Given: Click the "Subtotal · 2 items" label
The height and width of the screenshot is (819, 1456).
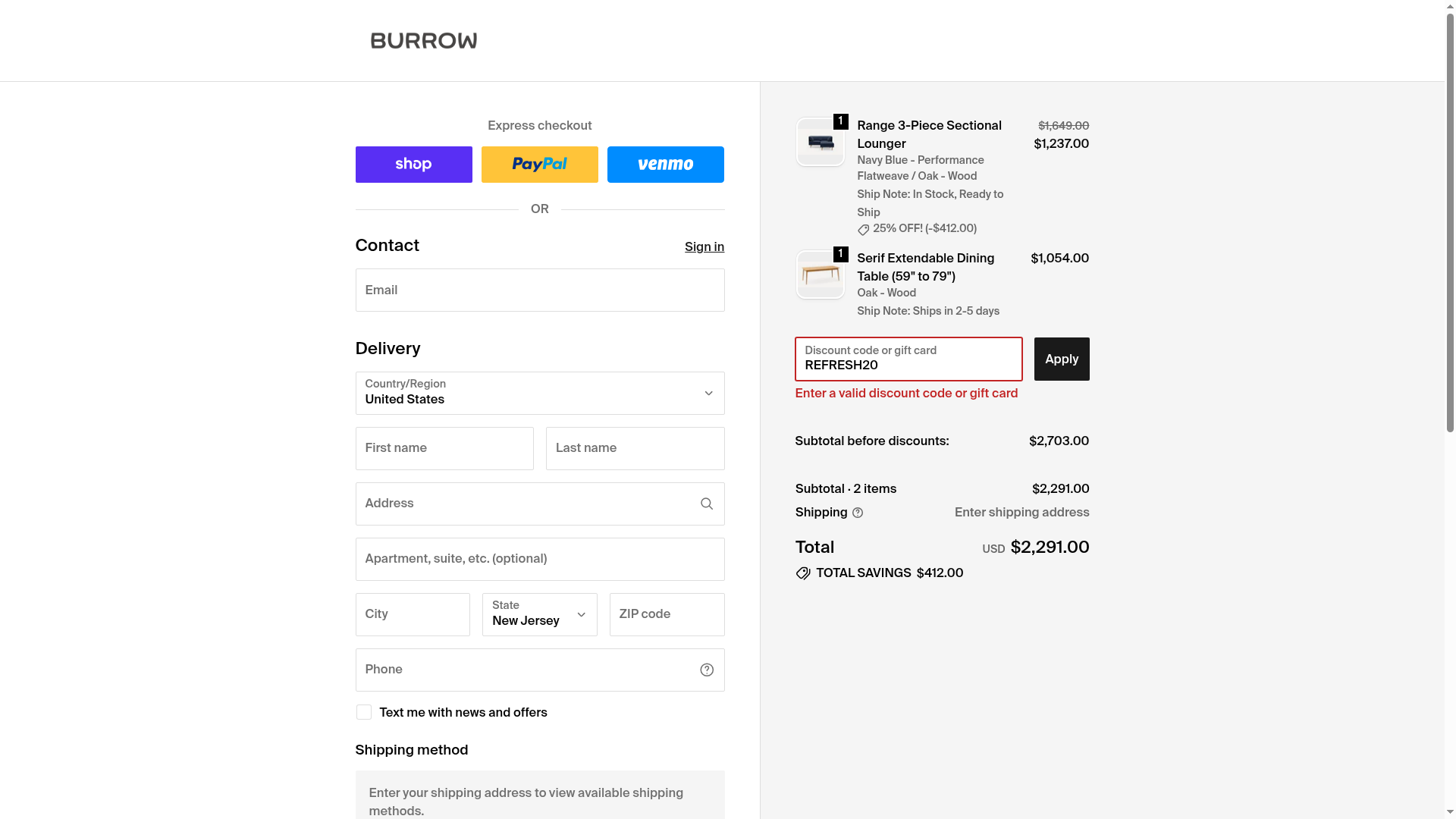Looking at the screenshot, I should (846, 489).
